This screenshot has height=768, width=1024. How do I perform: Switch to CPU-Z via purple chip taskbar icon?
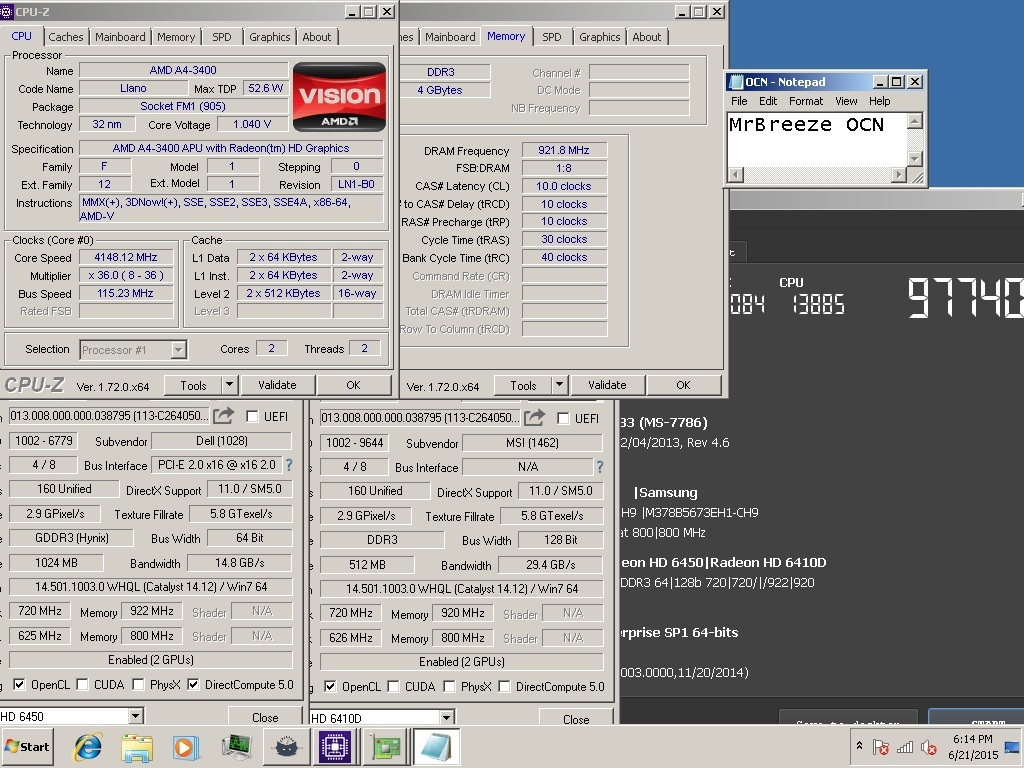coord(335,747)
